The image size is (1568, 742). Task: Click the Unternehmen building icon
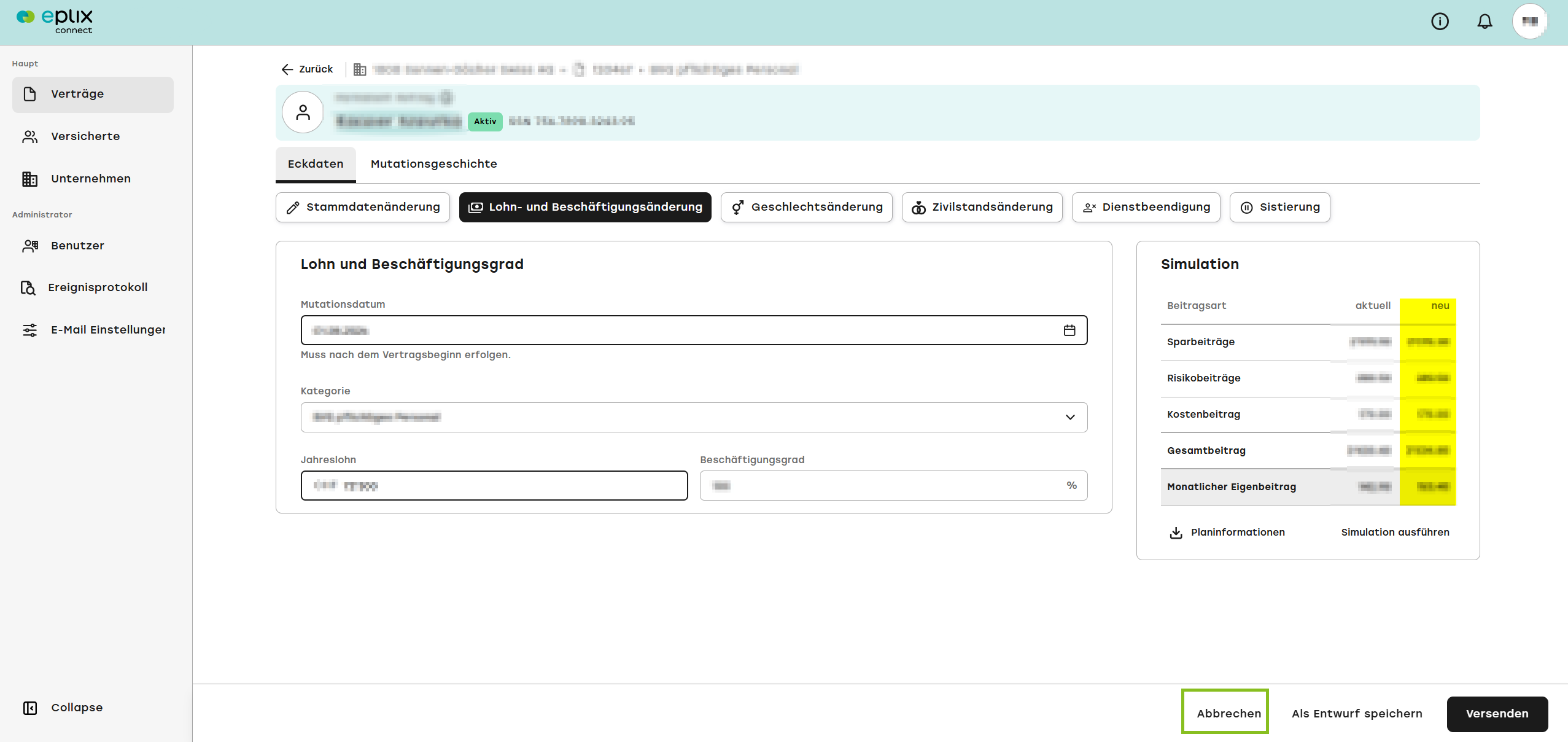point(29,179)
